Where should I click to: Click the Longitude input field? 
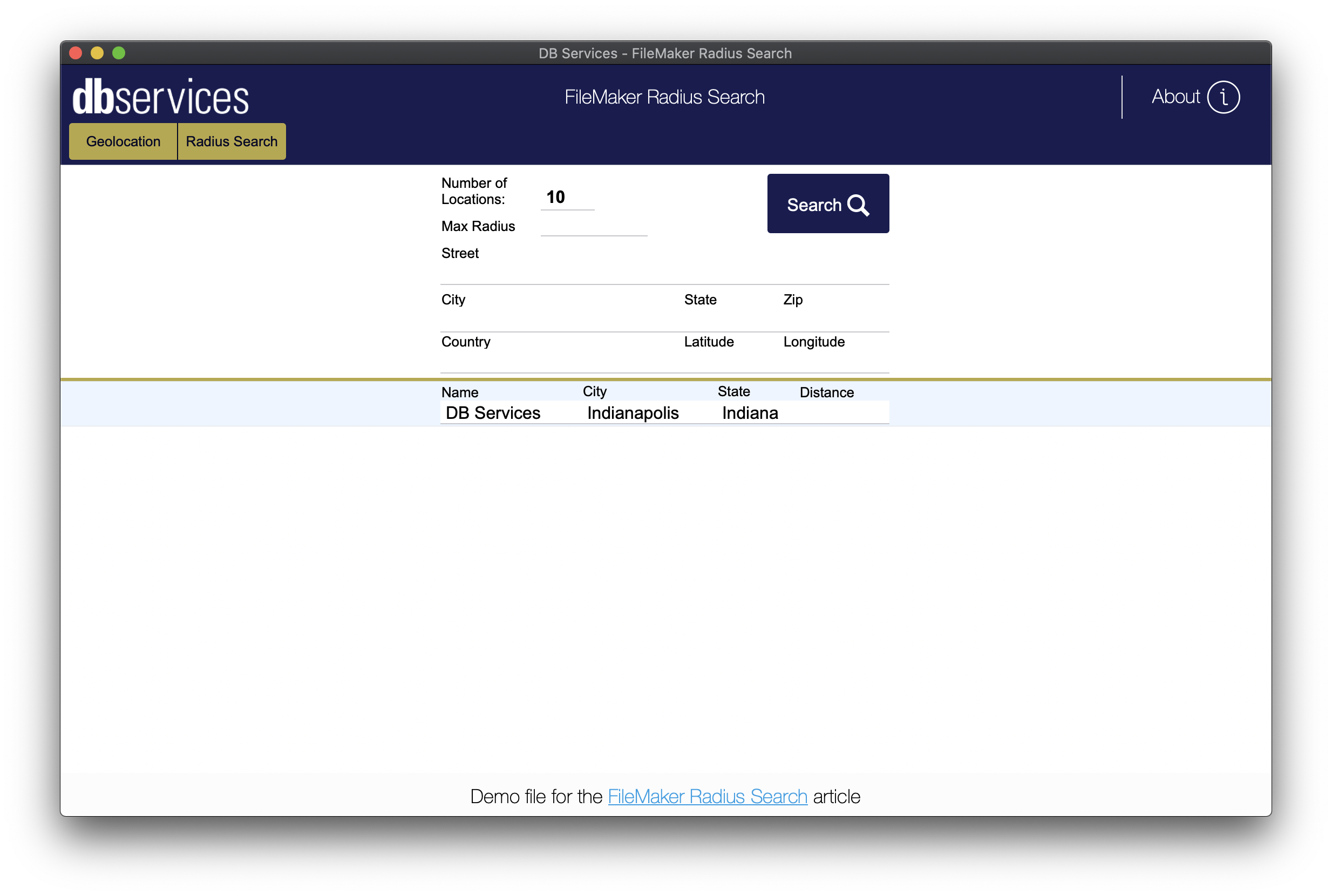tap(835, 362)
